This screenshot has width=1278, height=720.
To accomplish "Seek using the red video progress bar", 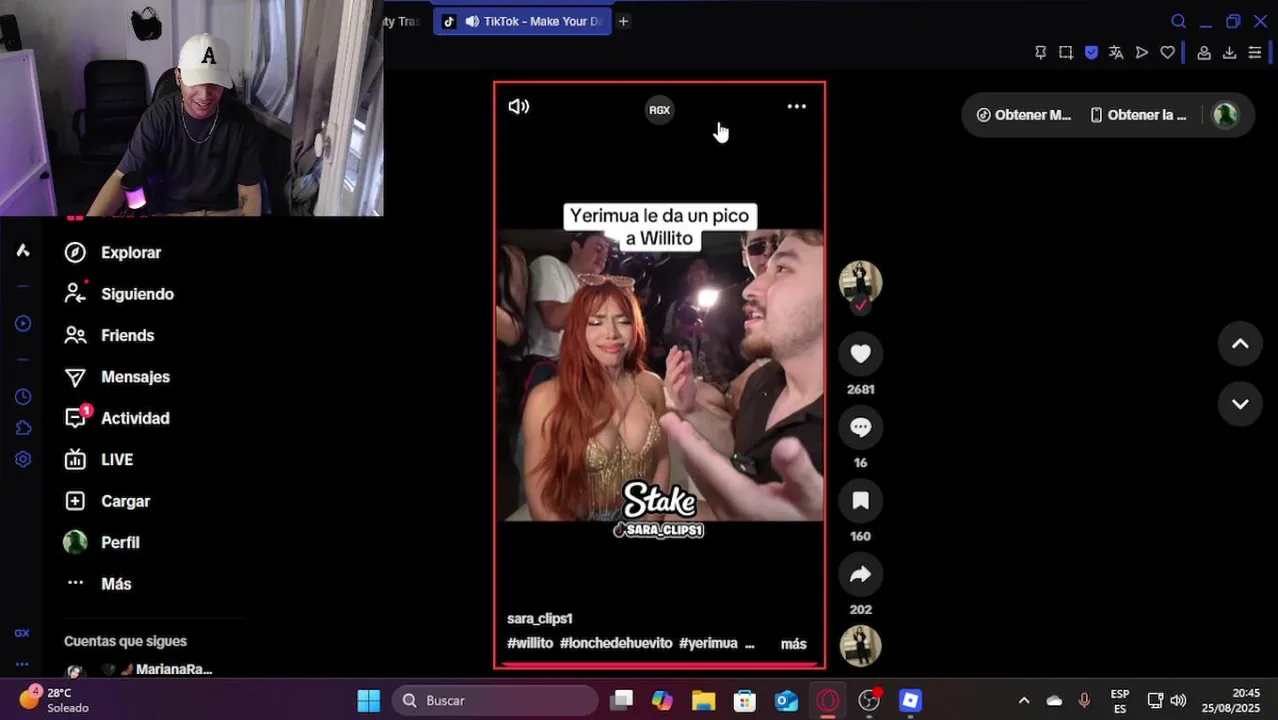I will 659,665.
